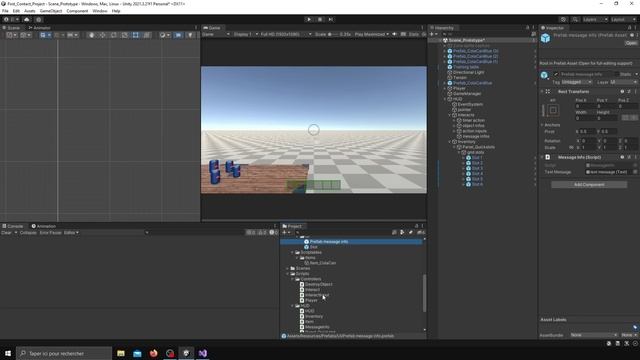The image size is (640, 360).
Task: Open the Layers dropdown
Action: [595, 20]
